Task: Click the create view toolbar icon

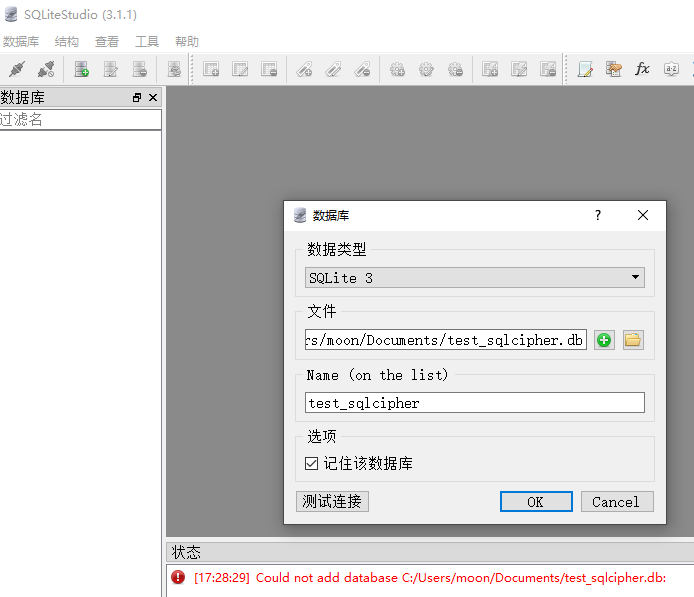Action: point(490,69)
